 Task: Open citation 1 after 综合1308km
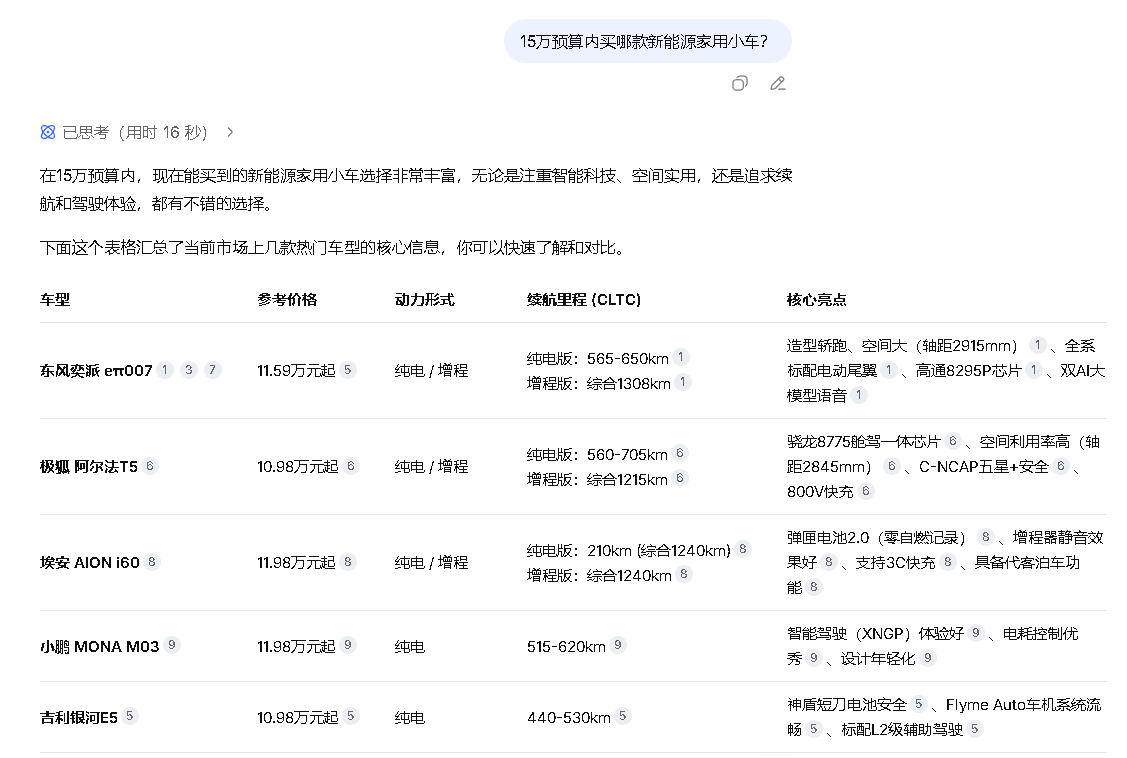(684, 382)
